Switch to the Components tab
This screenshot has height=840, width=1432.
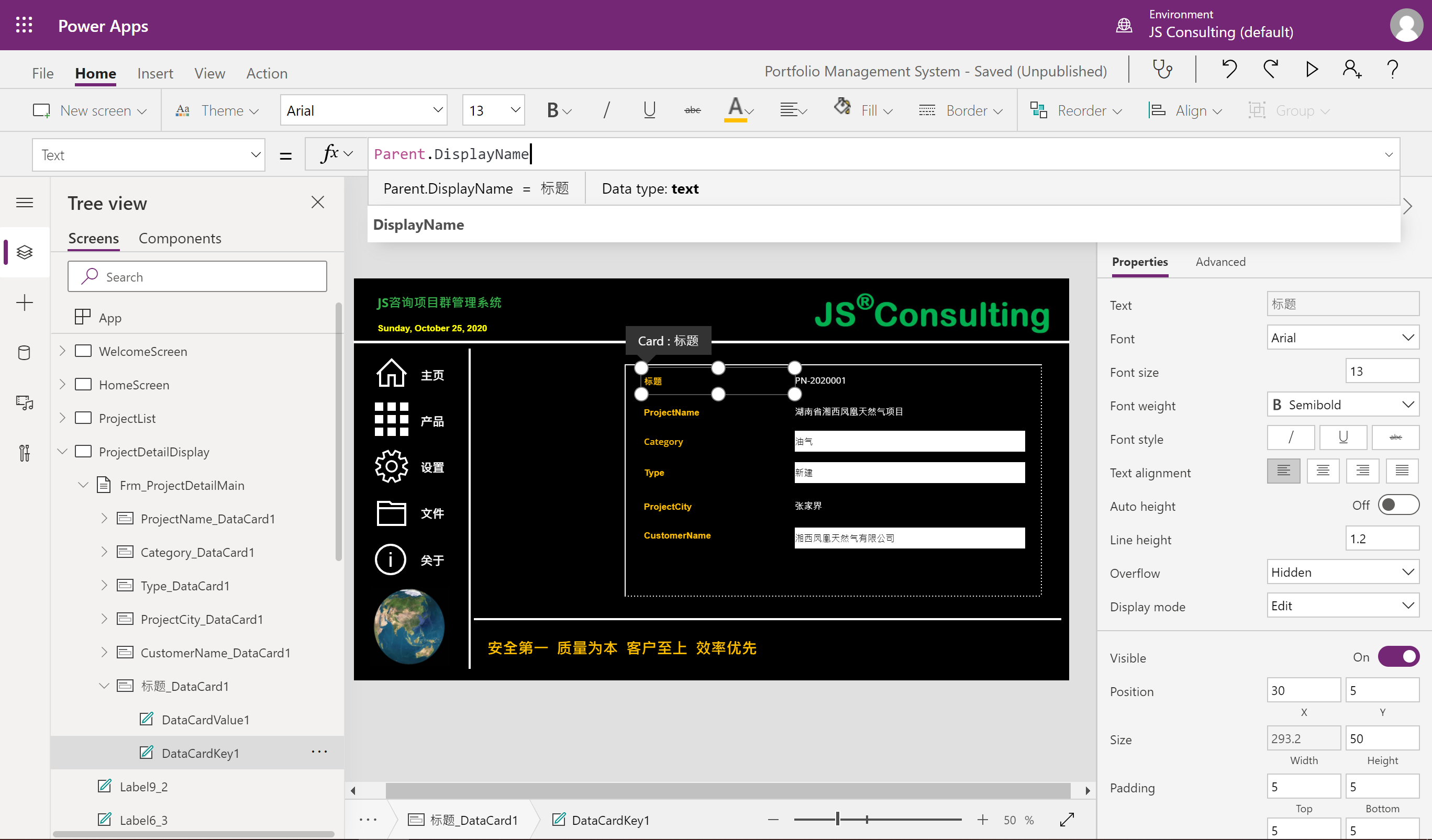point(180,238)
